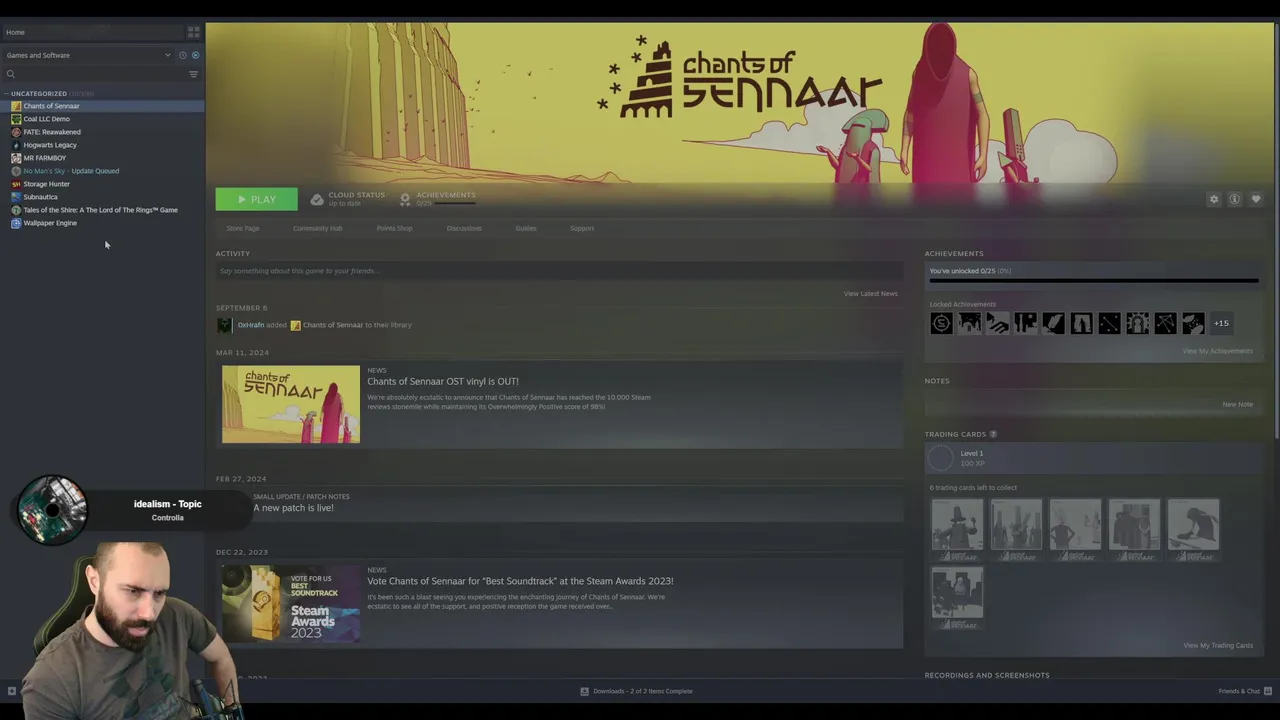Click the green Play button

(x=256, y=199)
